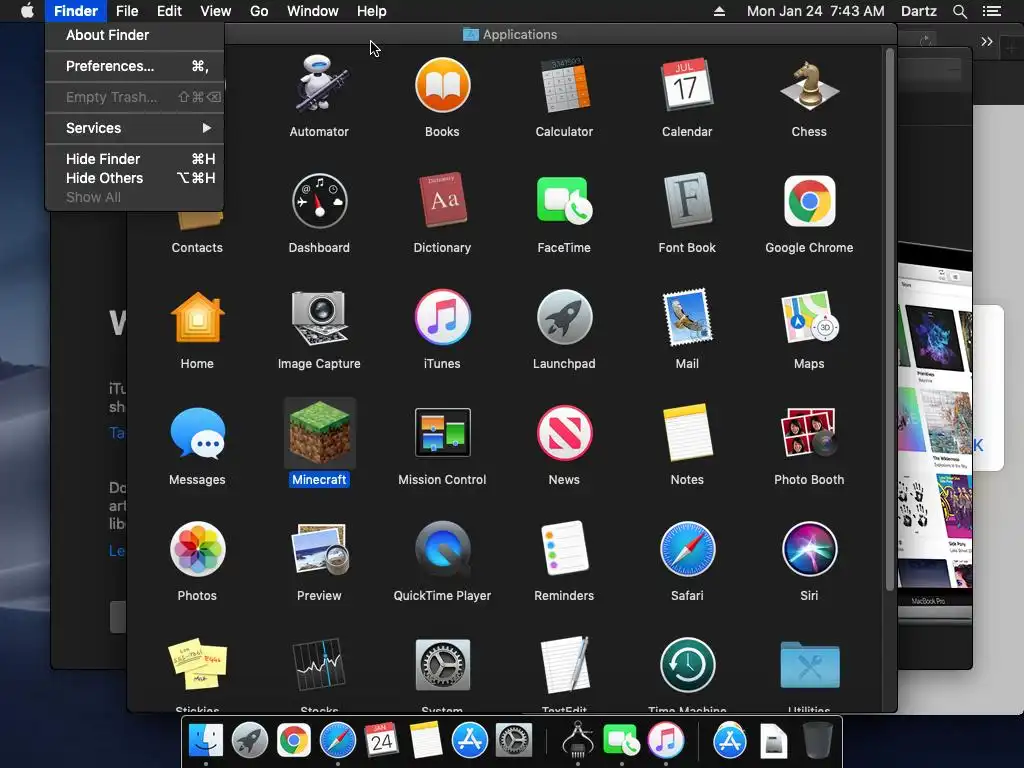The height and width of the screenshot is (768, 1024).
Task: Open the Reminders app icon
Action: tap(564, 549)
